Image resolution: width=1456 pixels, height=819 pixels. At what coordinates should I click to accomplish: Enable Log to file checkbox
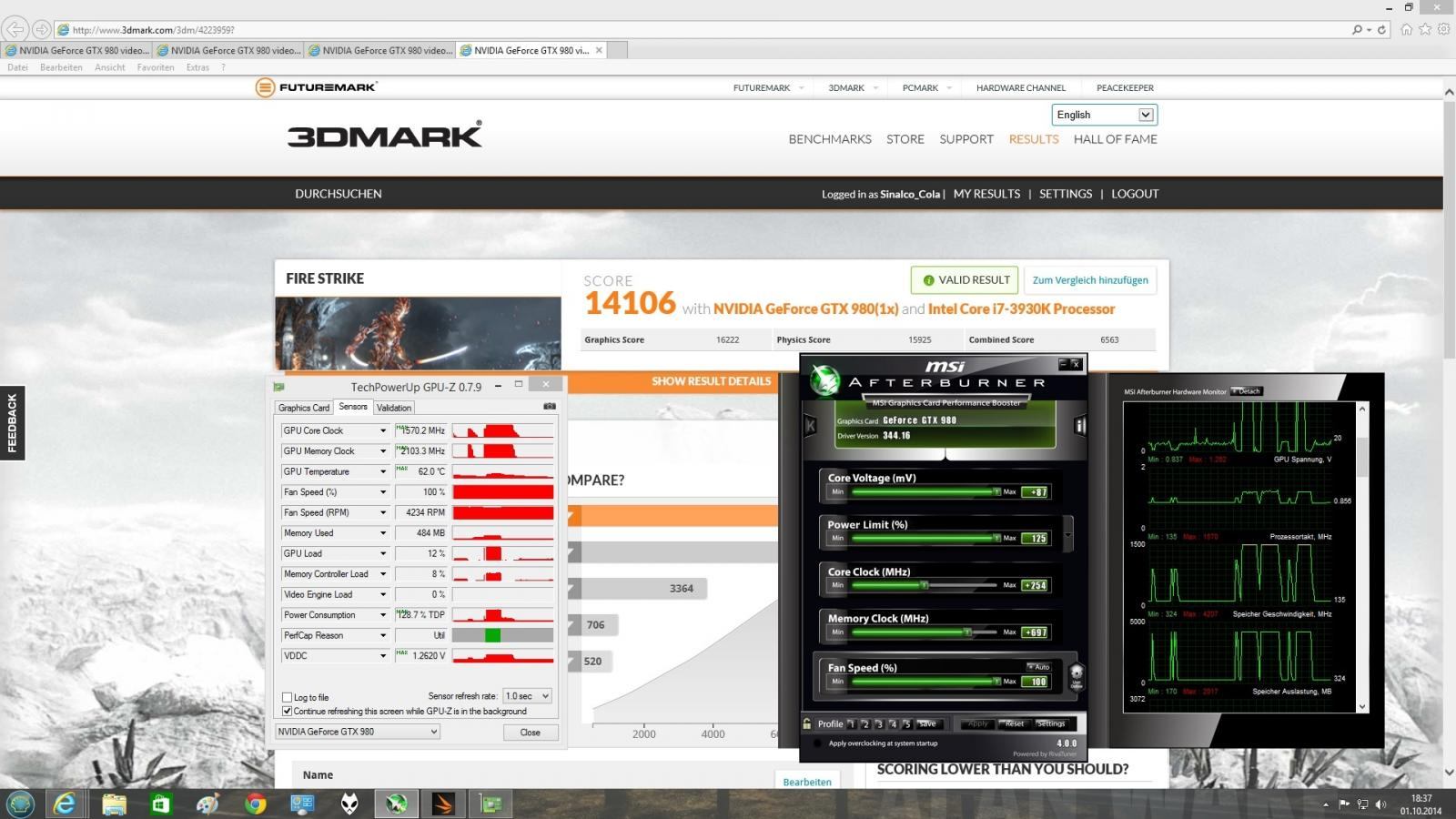point(288,697)
